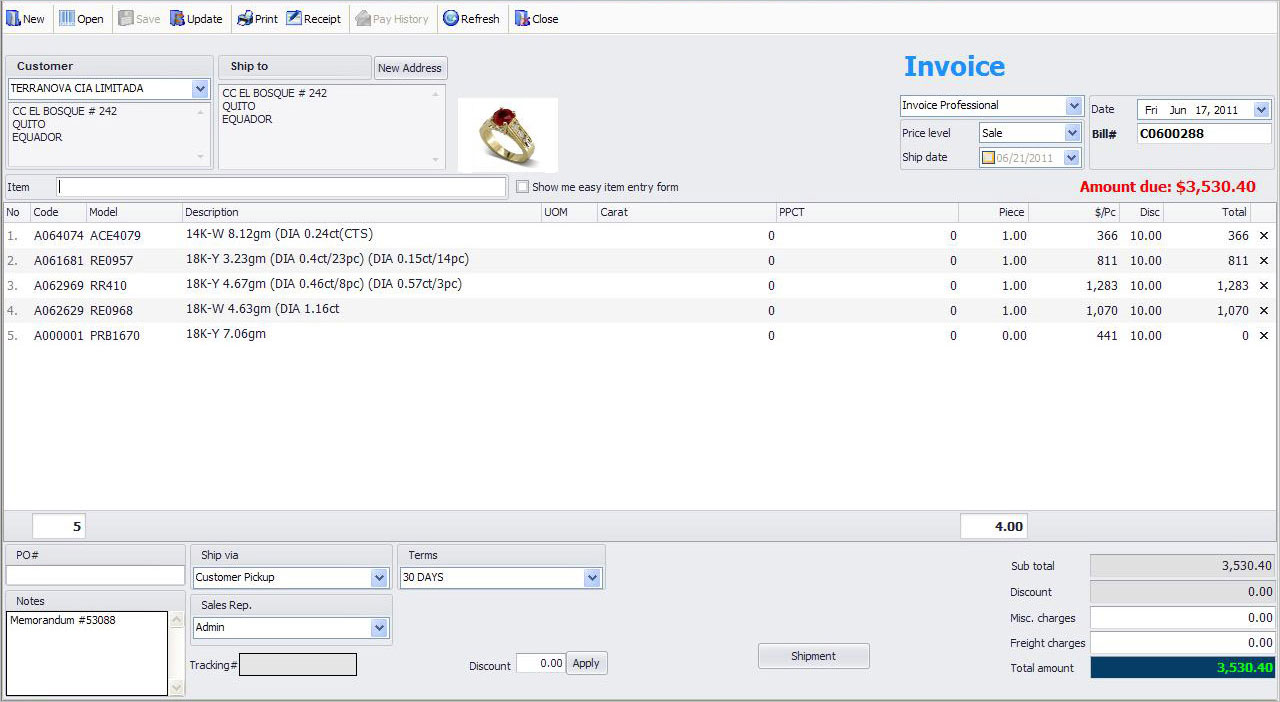Click the Description column header

coord(361,212)
